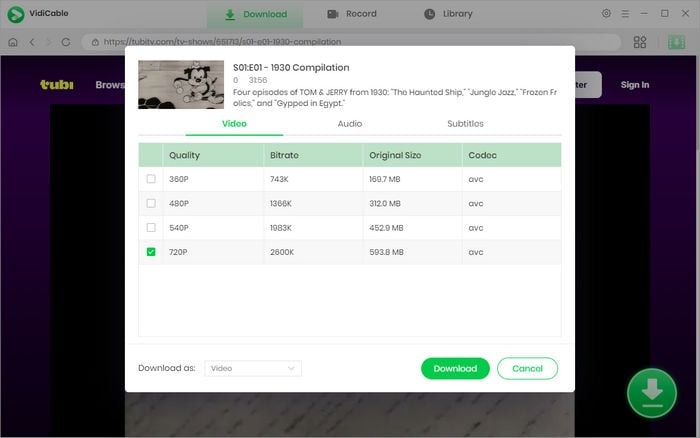This screenshot has width=700, height=438.
Task: Open the Download top tab
Action: point(255,14)
